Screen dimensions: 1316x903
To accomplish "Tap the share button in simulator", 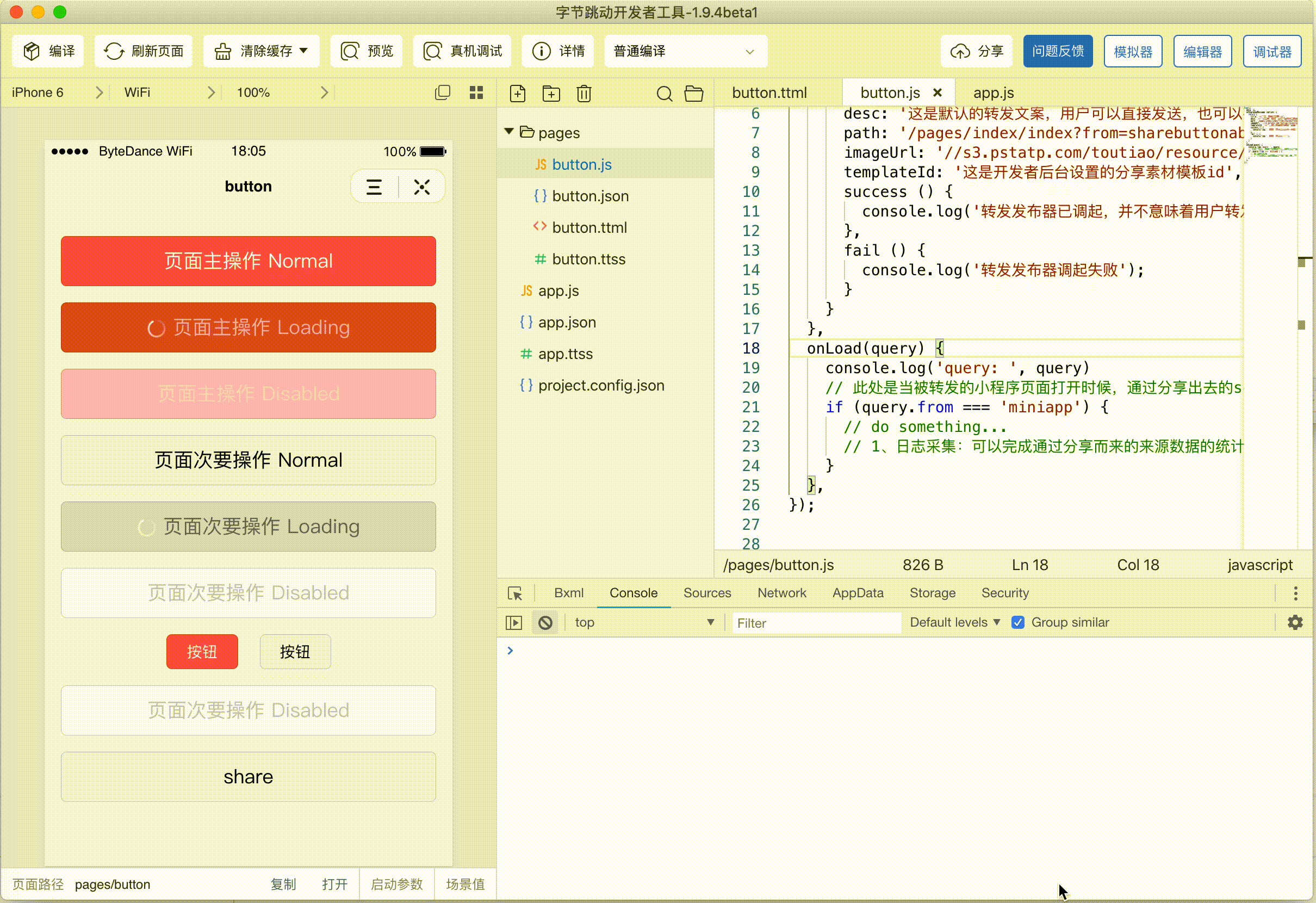I will click(x=249, y=777).
